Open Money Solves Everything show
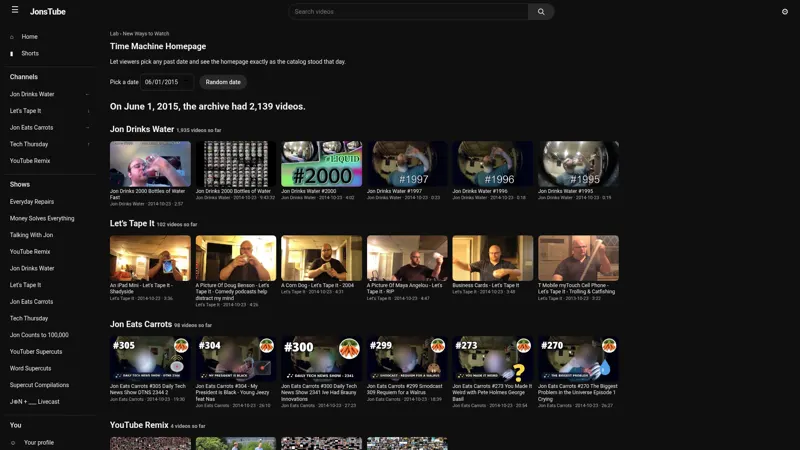The height and width of the screenshot is (450, 800). click(42, 218)
